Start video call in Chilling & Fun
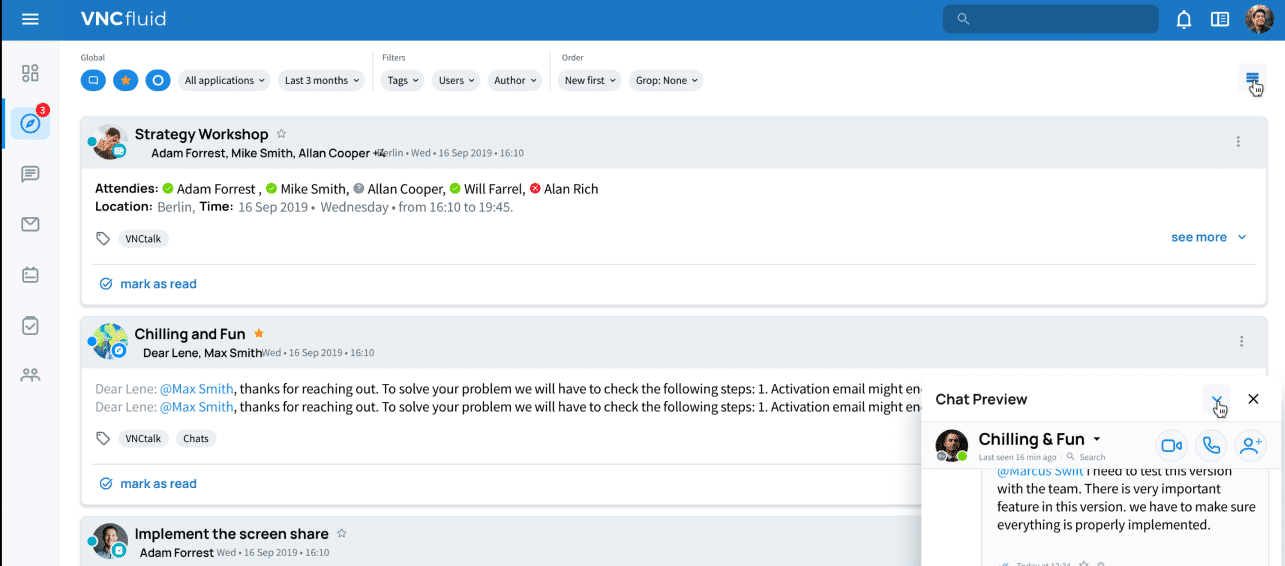Screen dimensions: 1285x566 (1171, 446)
